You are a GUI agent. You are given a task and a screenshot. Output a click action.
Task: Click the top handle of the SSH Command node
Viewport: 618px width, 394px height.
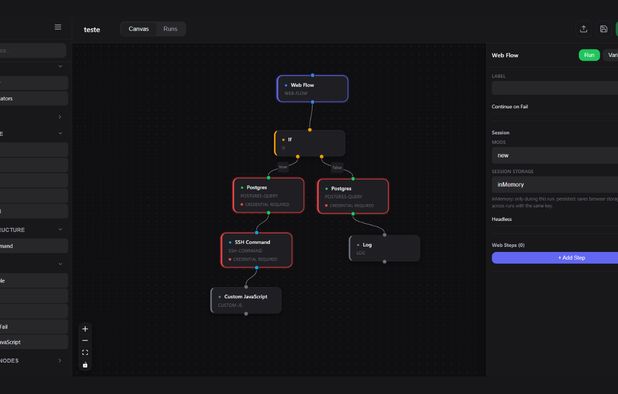pyautogui.click(x=257, y=232)
